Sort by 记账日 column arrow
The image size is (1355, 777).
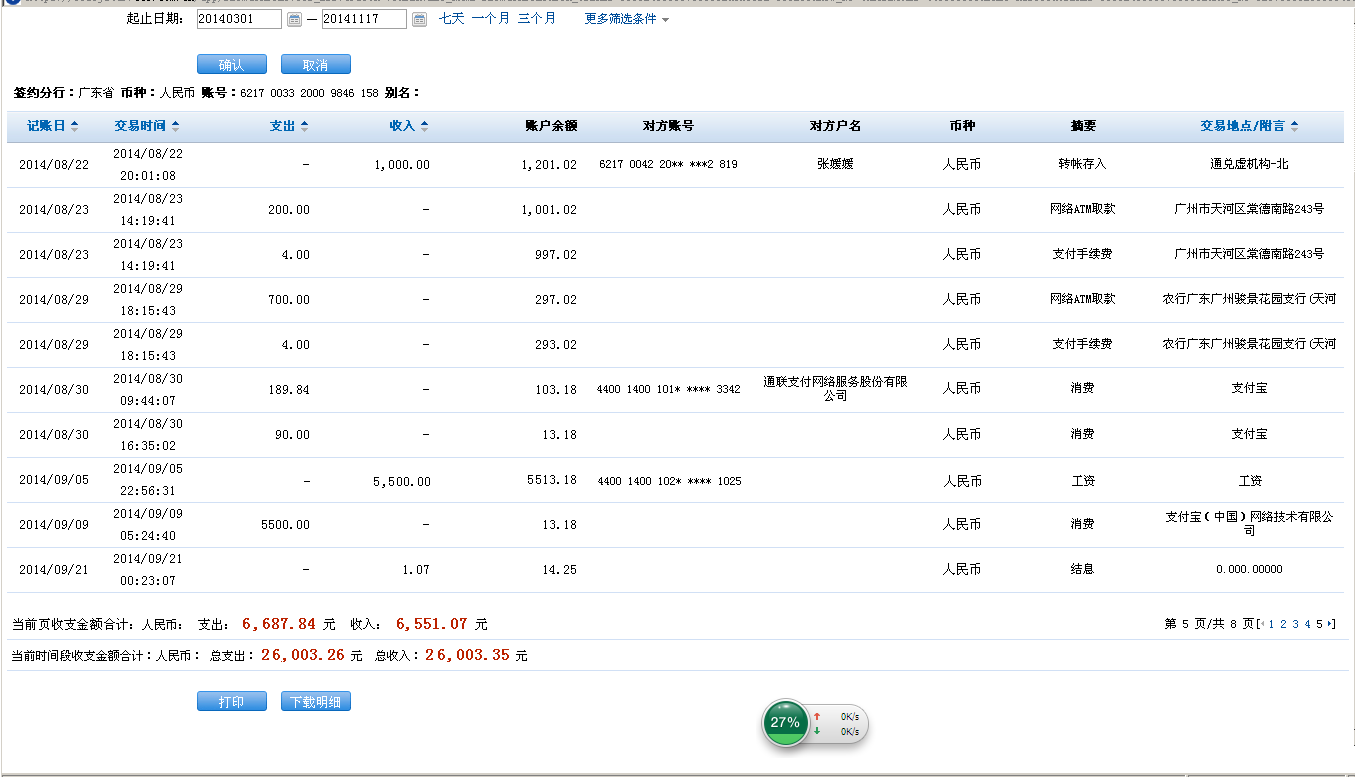tap(74, 126)
